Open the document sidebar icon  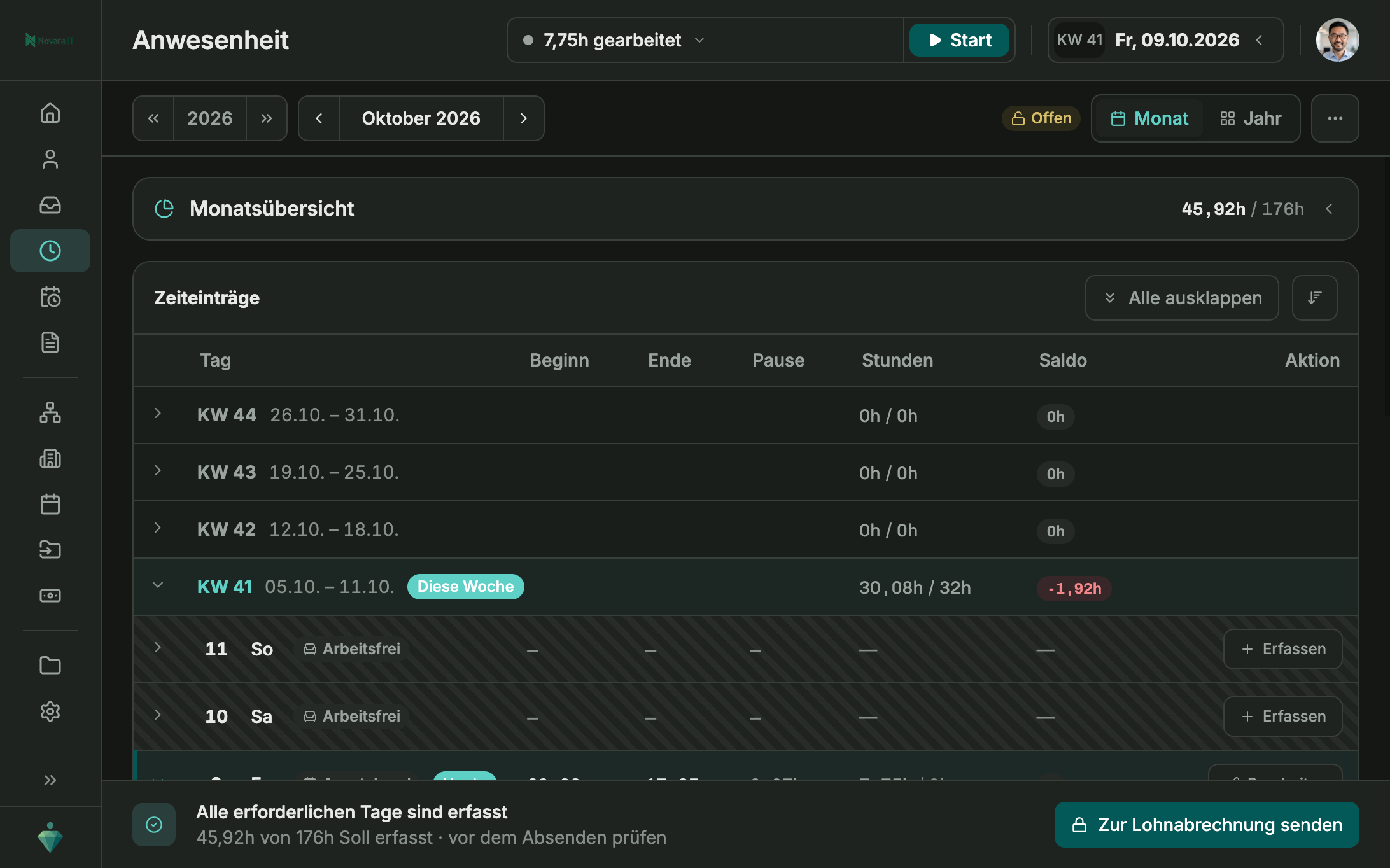50,342
